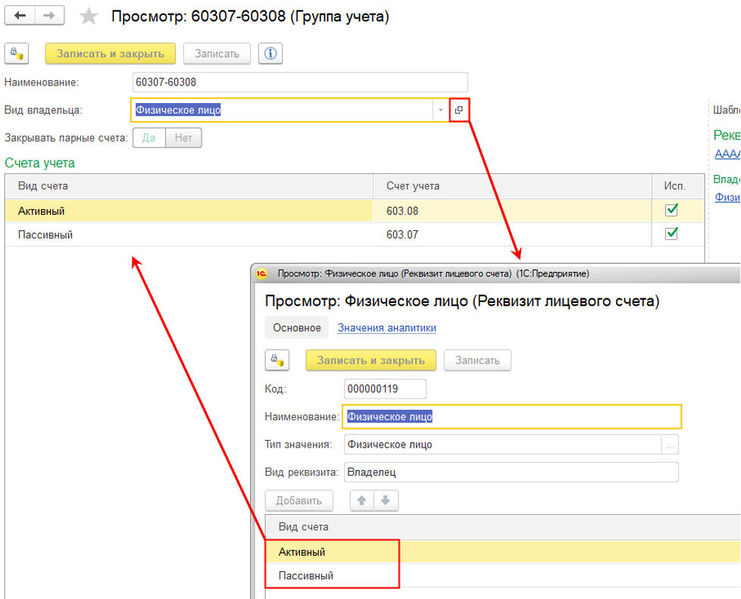Open the Тип значения selection ellipsis button
This screenshot has width=741, height=599.
[670, 444]
